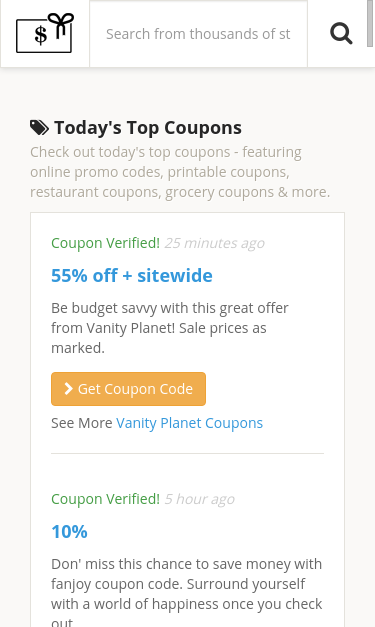Open the '55% off + sitewide' coupon
The width and height of the screenshot is (375, 627).
coord(132,276)
